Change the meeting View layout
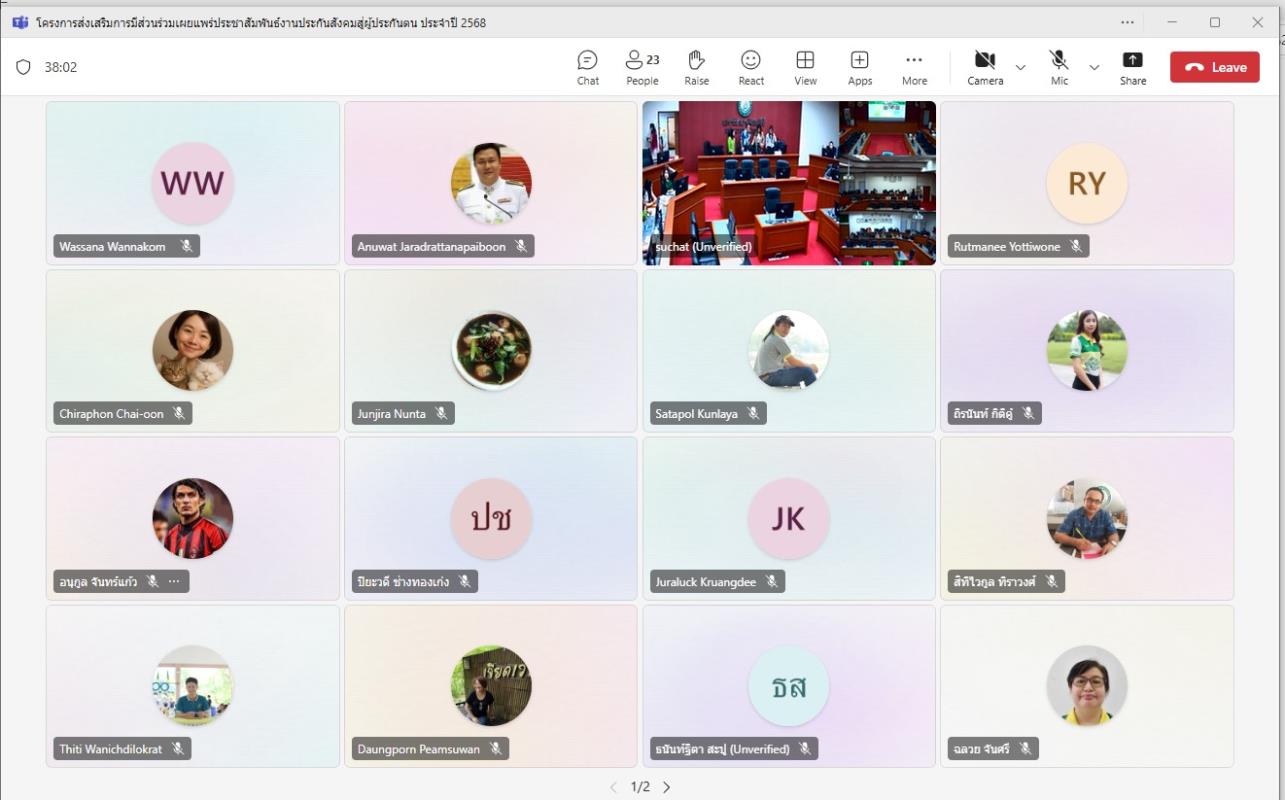This screenshot has height=800, width=1285. coord(805,67)
